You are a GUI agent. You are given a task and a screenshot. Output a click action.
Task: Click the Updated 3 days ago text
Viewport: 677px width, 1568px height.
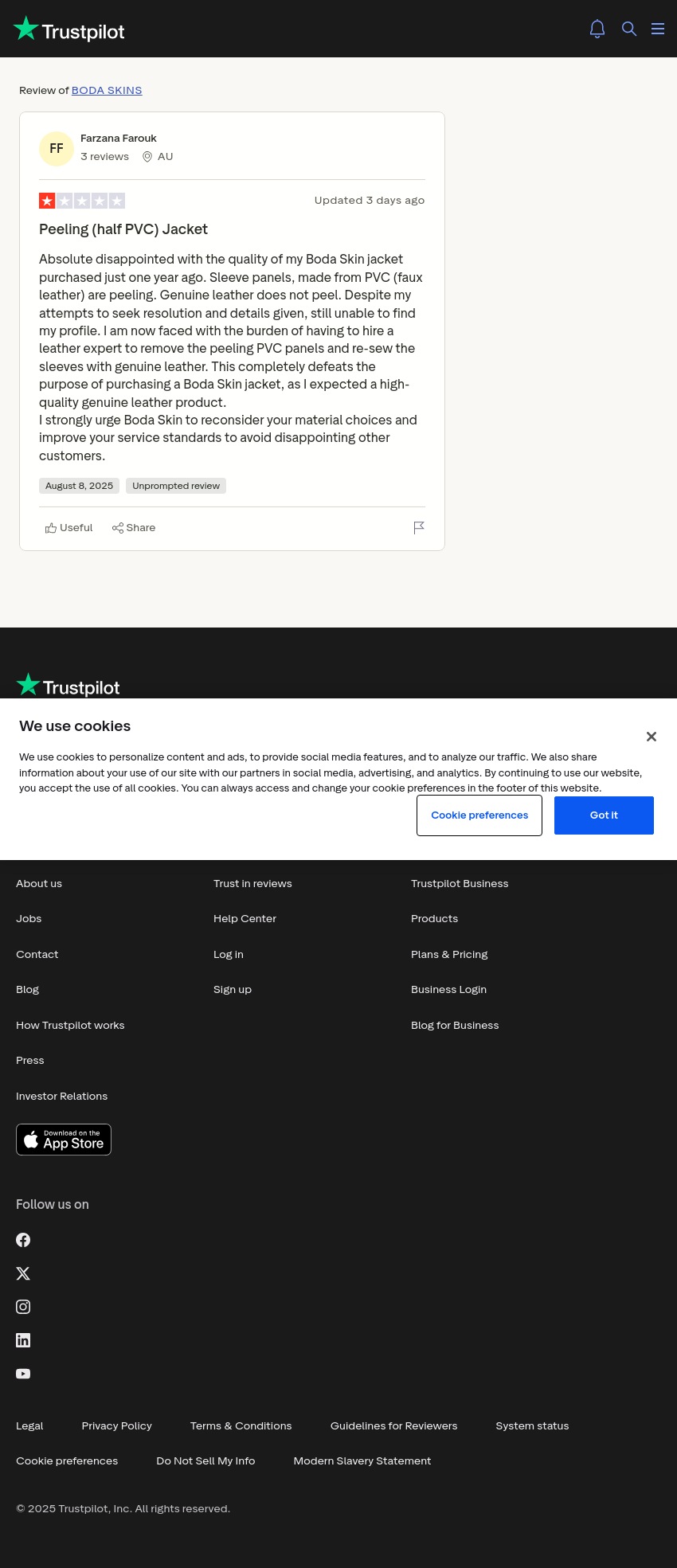(370, 201)
